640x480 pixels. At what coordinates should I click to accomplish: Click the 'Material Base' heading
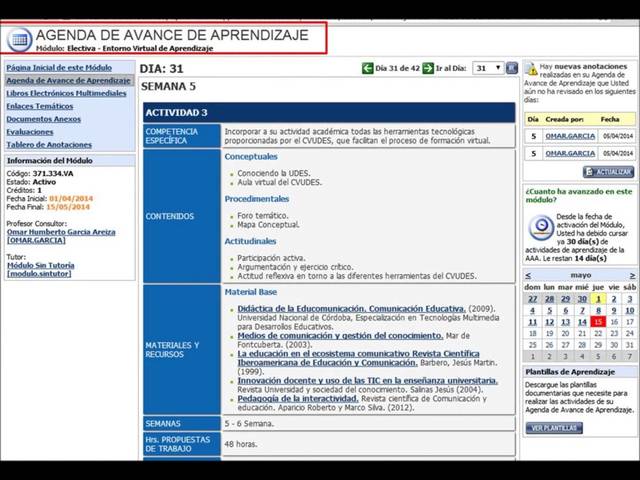point(251,292)
